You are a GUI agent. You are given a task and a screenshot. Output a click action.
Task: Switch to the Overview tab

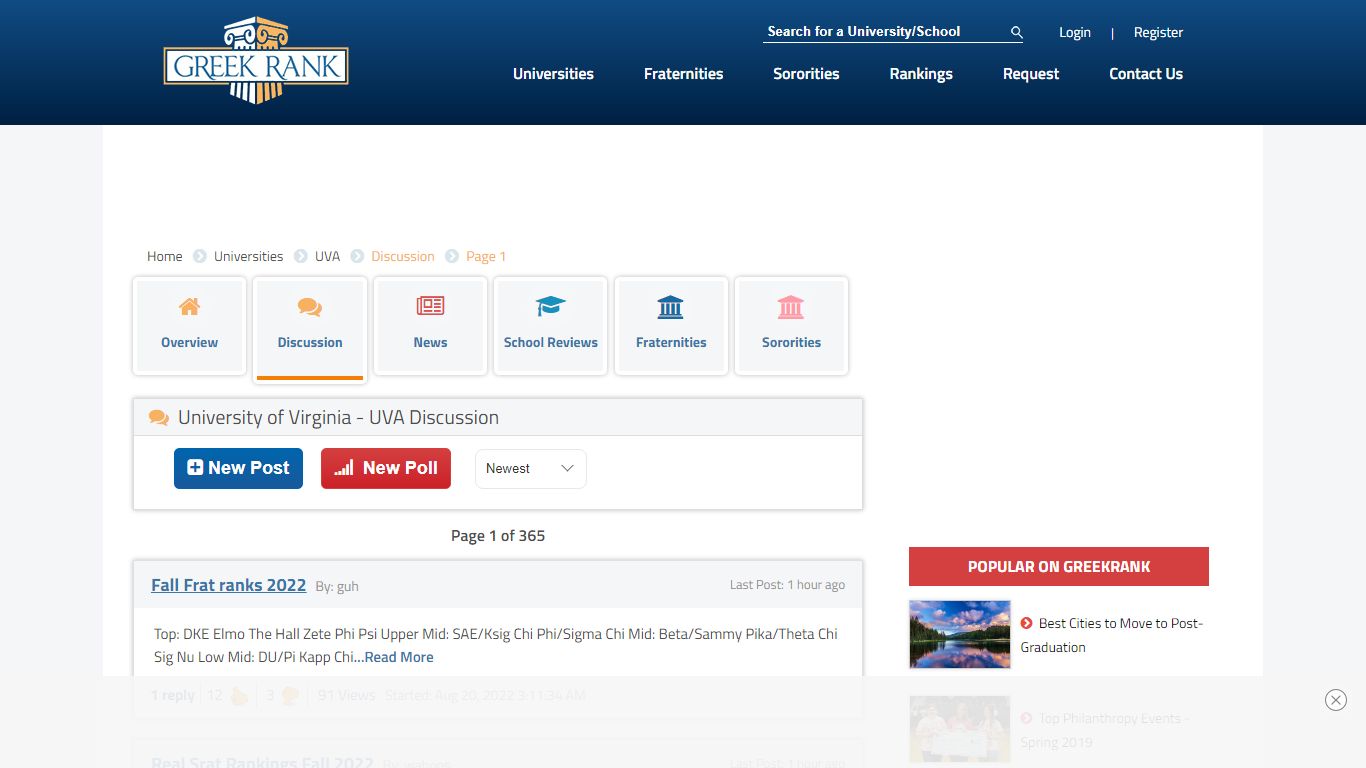(189, 326)
